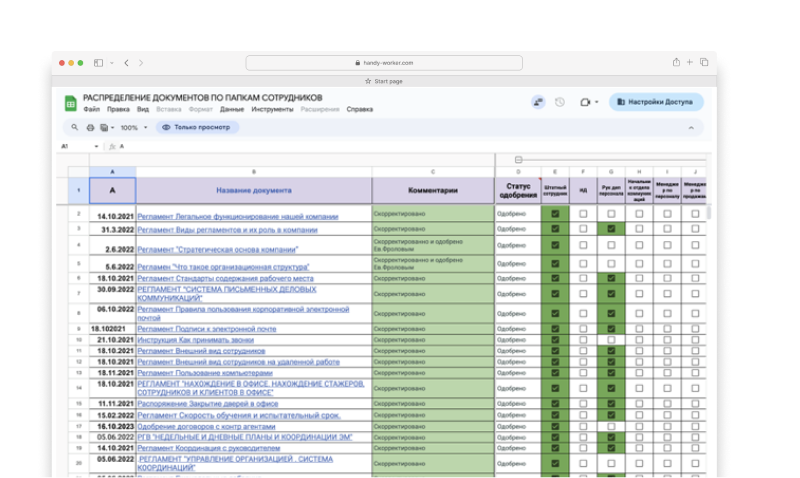Select date cell 16.10.2023
Viewport: 800px width, 478px height.
tap(112, 426)
